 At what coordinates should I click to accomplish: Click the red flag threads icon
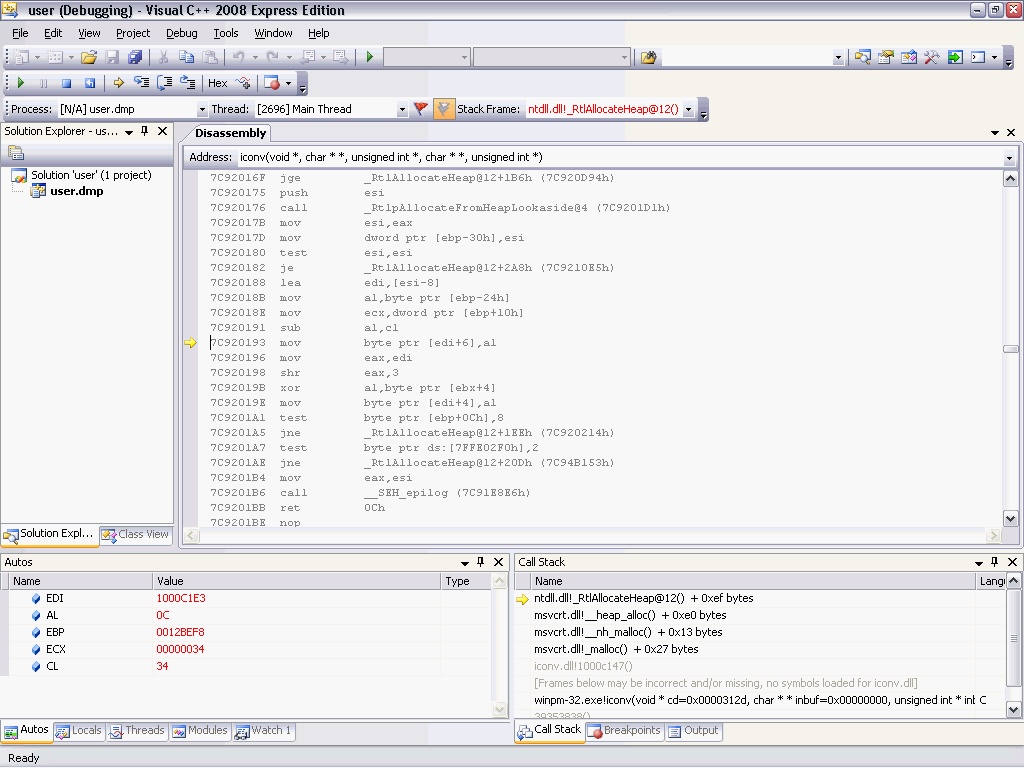point(421,109)
